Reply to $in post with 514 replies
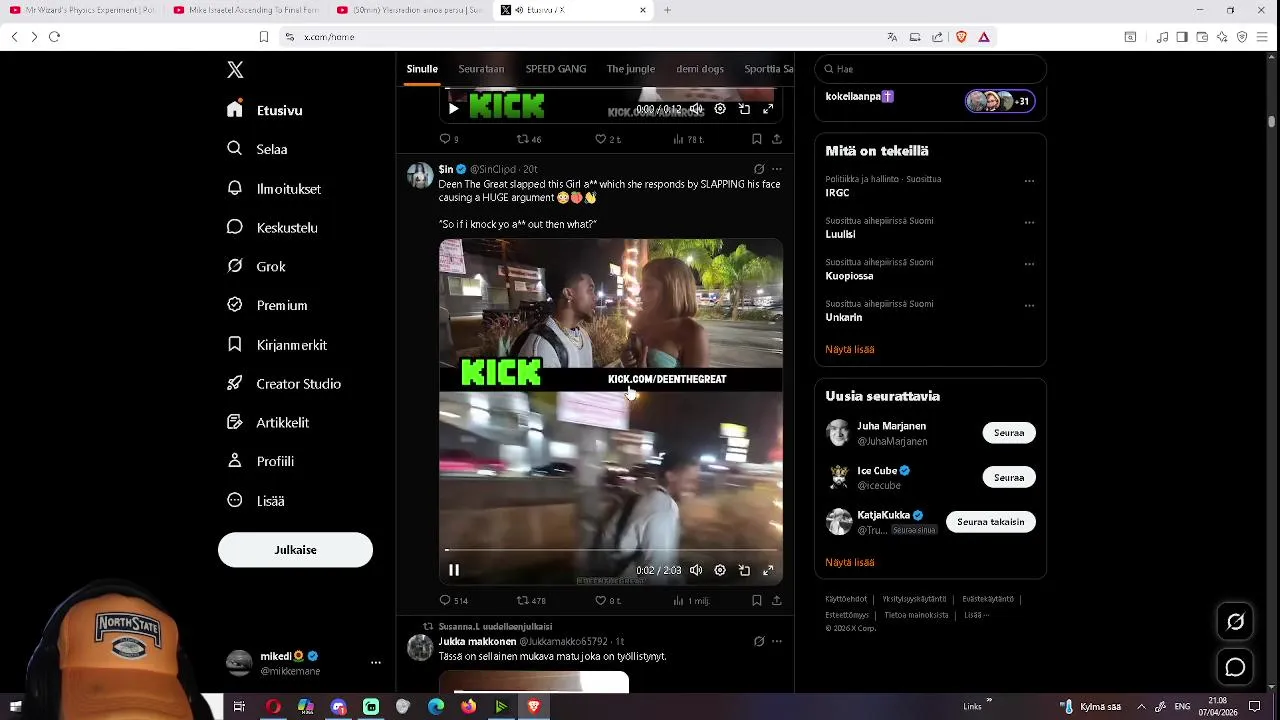The height and width of the screenshot is (720, 1280). (x=454, y=601)
